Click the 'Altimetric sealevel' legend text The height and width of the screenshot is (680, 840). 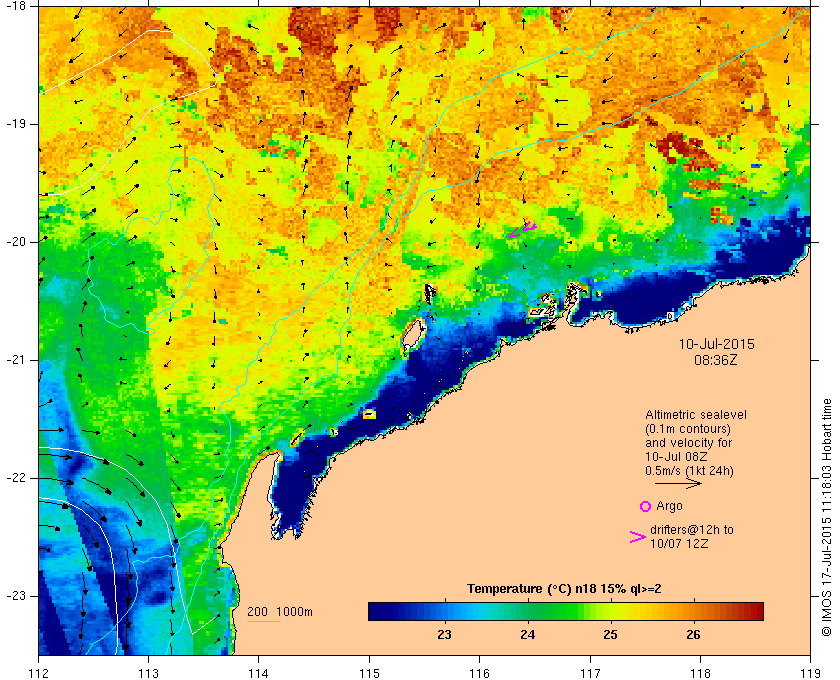(695, 415)
